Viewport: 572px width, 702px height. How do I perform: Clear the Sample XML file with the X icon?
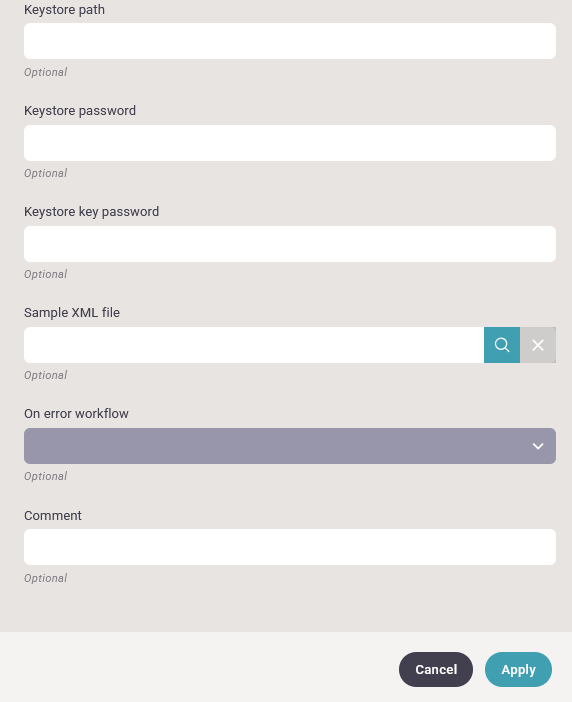click(x=538, y=345)
